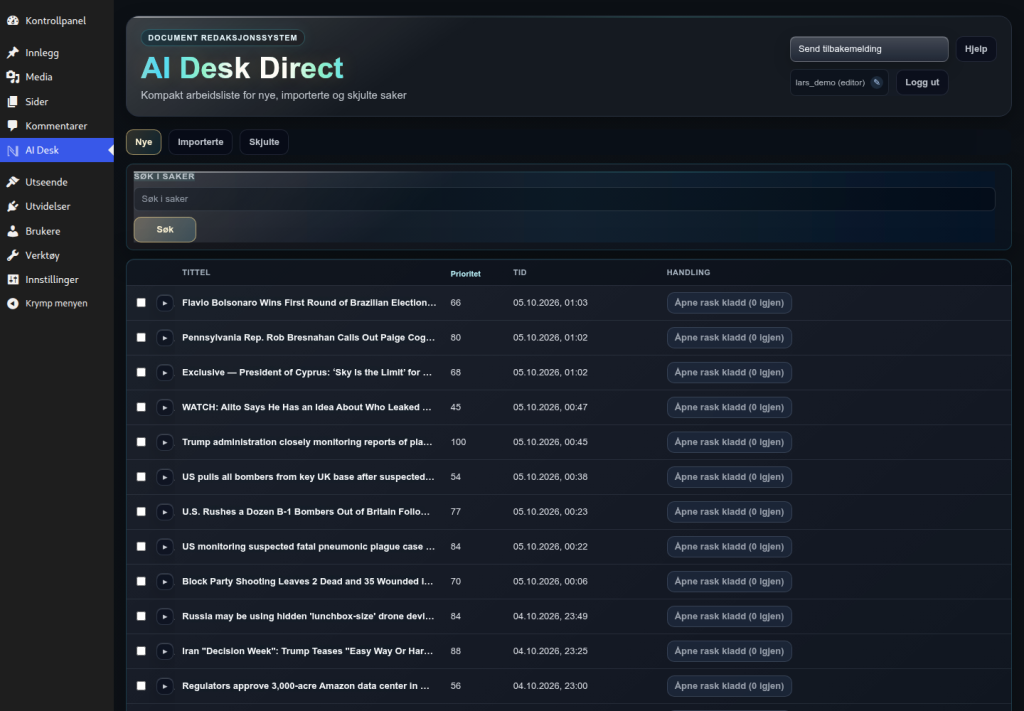Click the Utvidelser plugin icon

(x=12, y=206)
